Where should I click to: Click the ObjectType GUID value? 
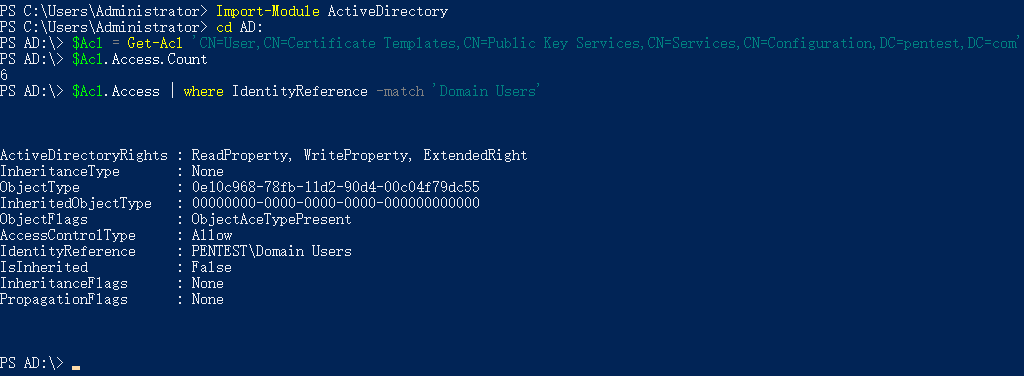point(336,187)
